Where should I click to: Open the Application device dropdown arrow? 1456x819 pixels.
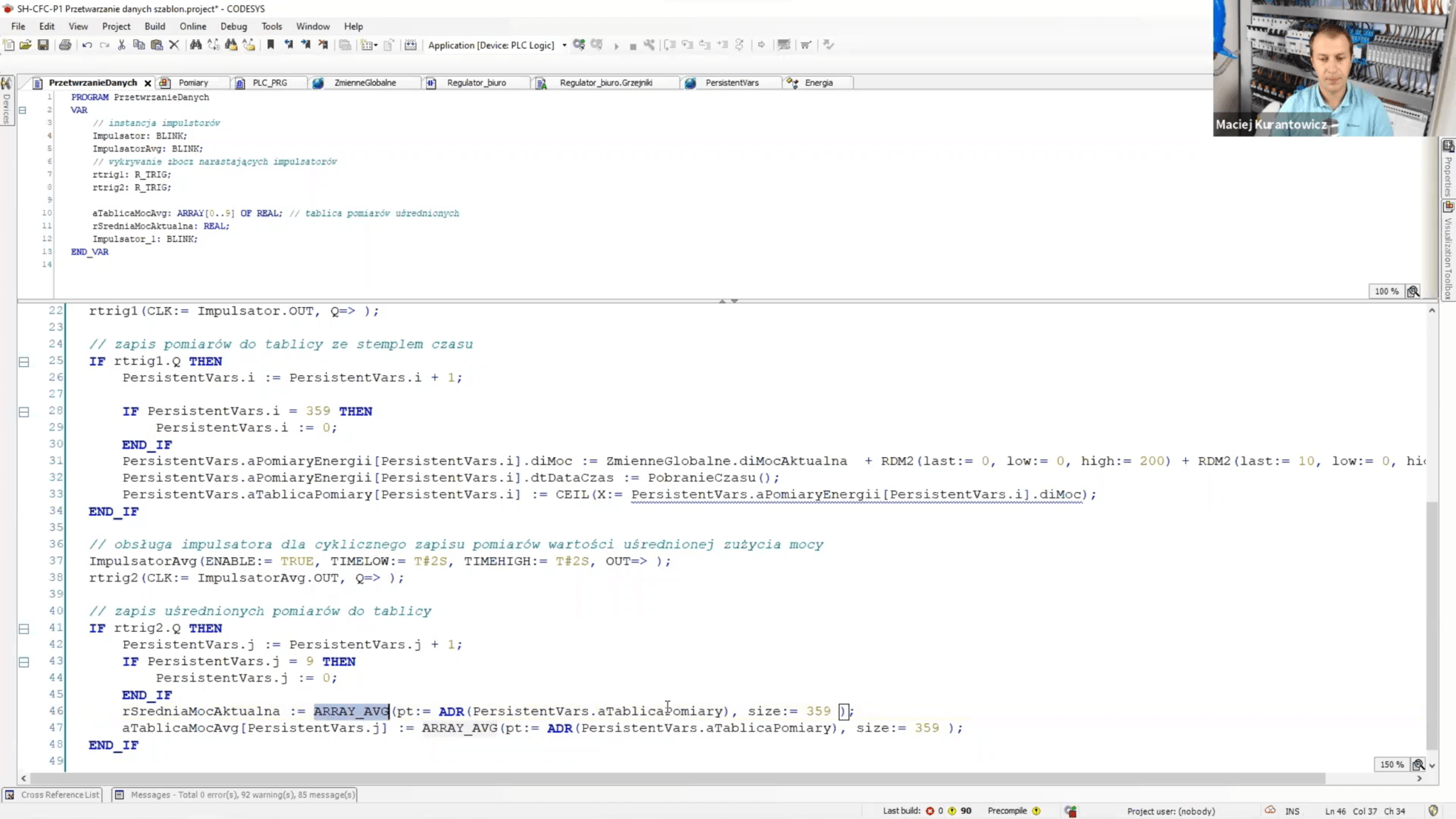coord(564,45)
